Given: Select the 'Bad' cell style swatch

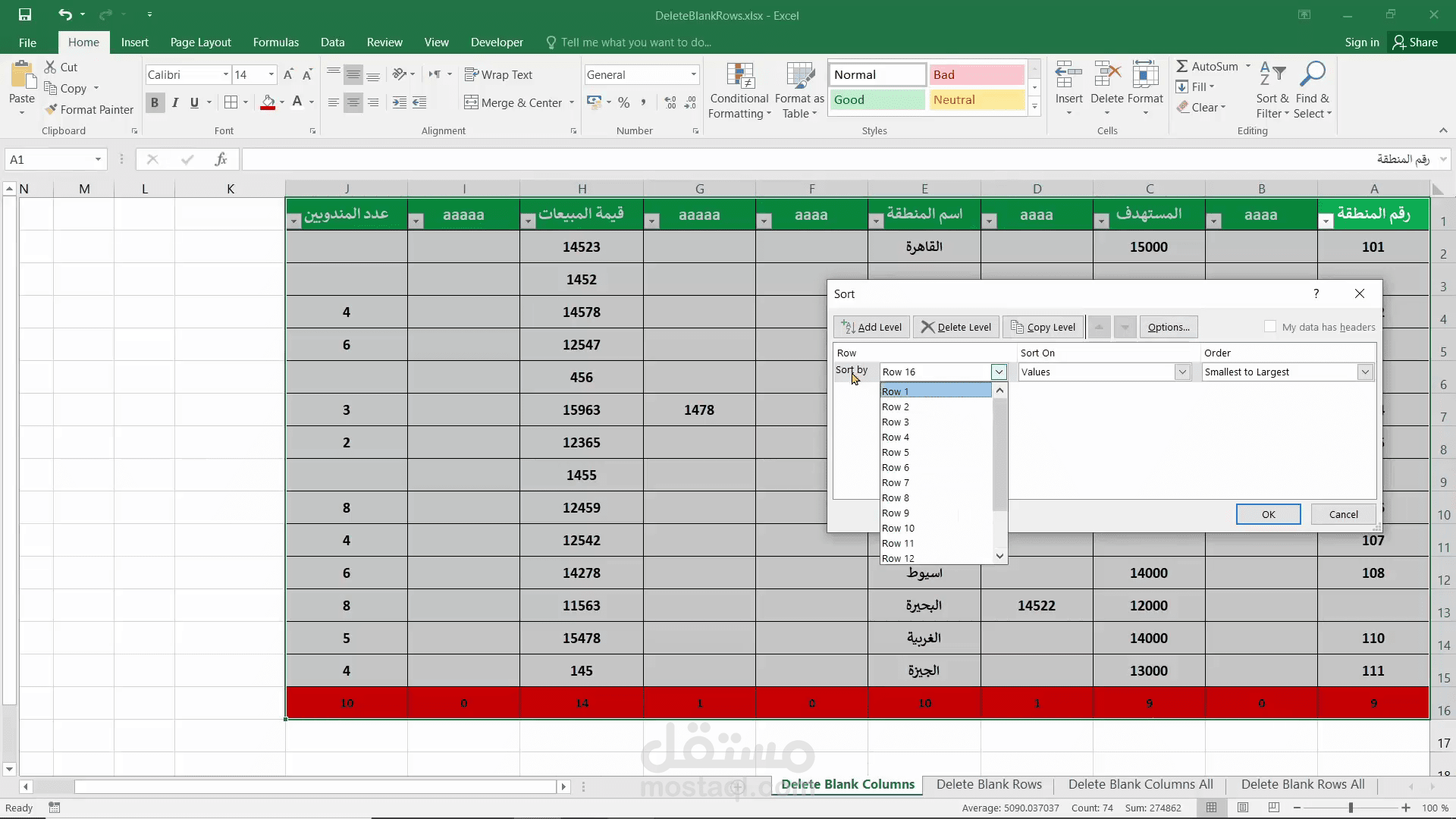Looking at the screenshot, I should pyautogui.click(x=976, y=74).
